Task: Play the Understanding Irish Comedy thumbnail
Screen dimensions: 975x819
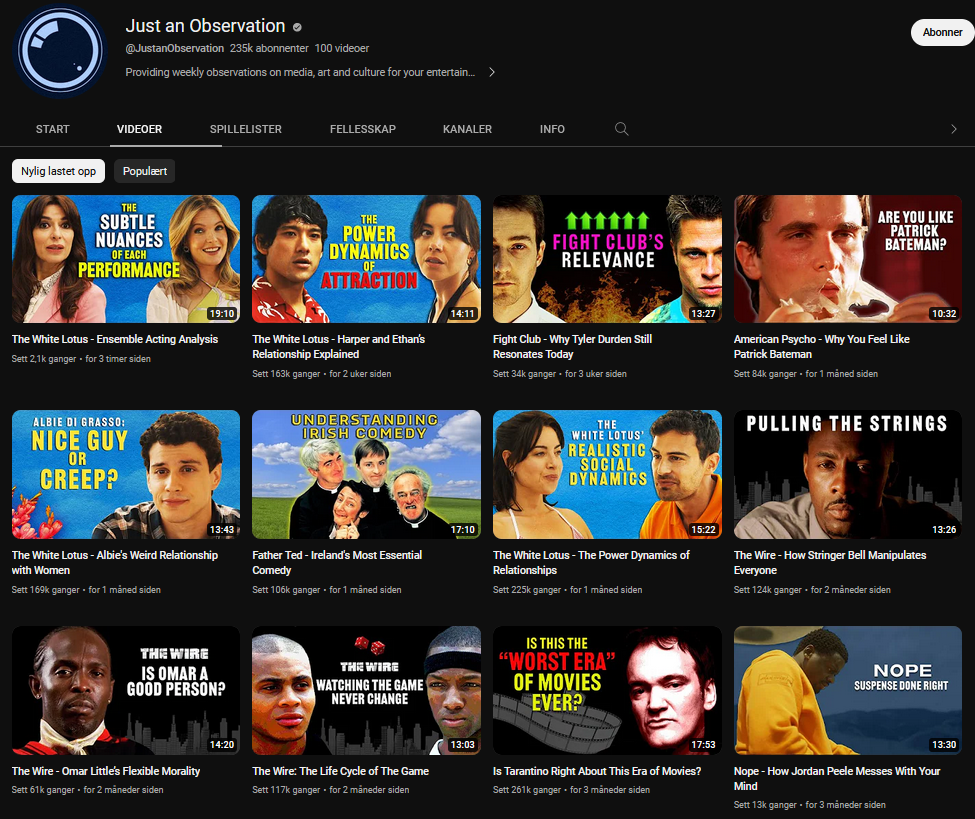Action: click(366, 474)
